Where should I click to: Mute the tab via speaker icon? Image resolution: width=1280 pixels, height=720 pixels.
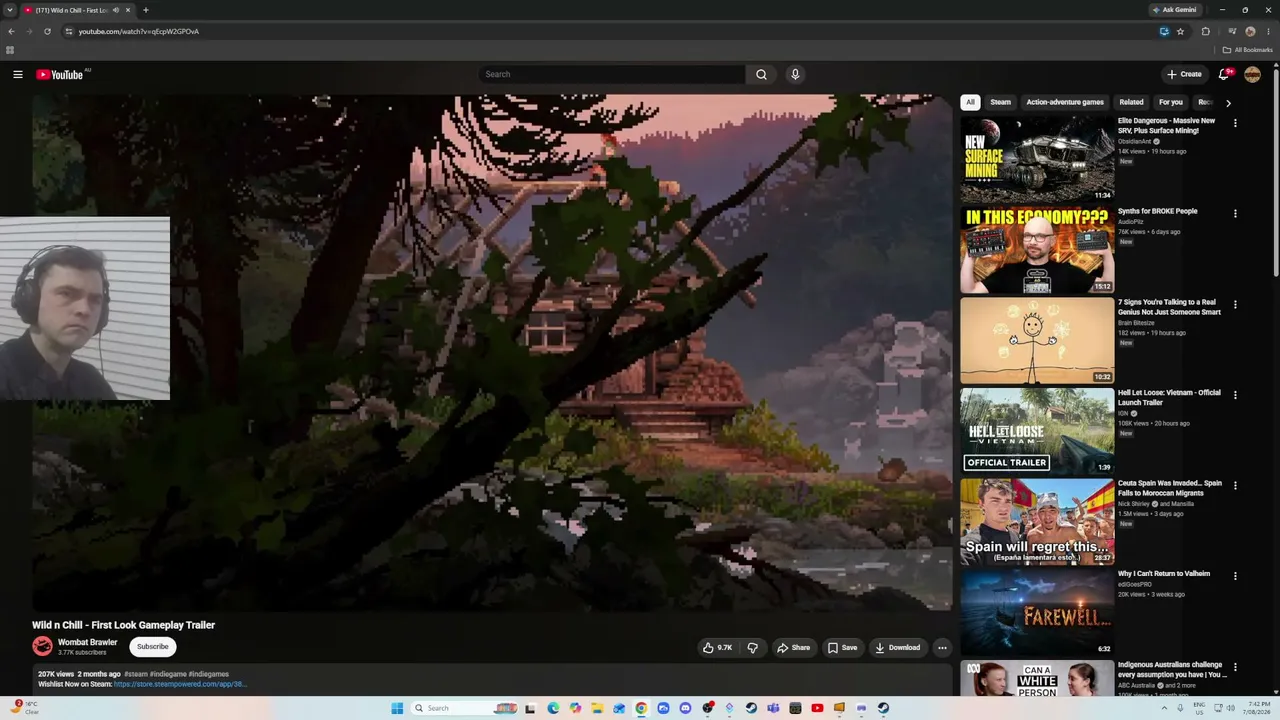[116, 10]
